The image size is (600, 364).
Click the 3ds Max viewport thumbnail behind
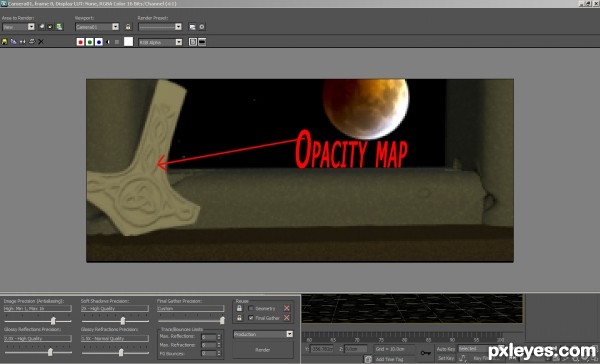pyautogui.click(x=412, y=309)
